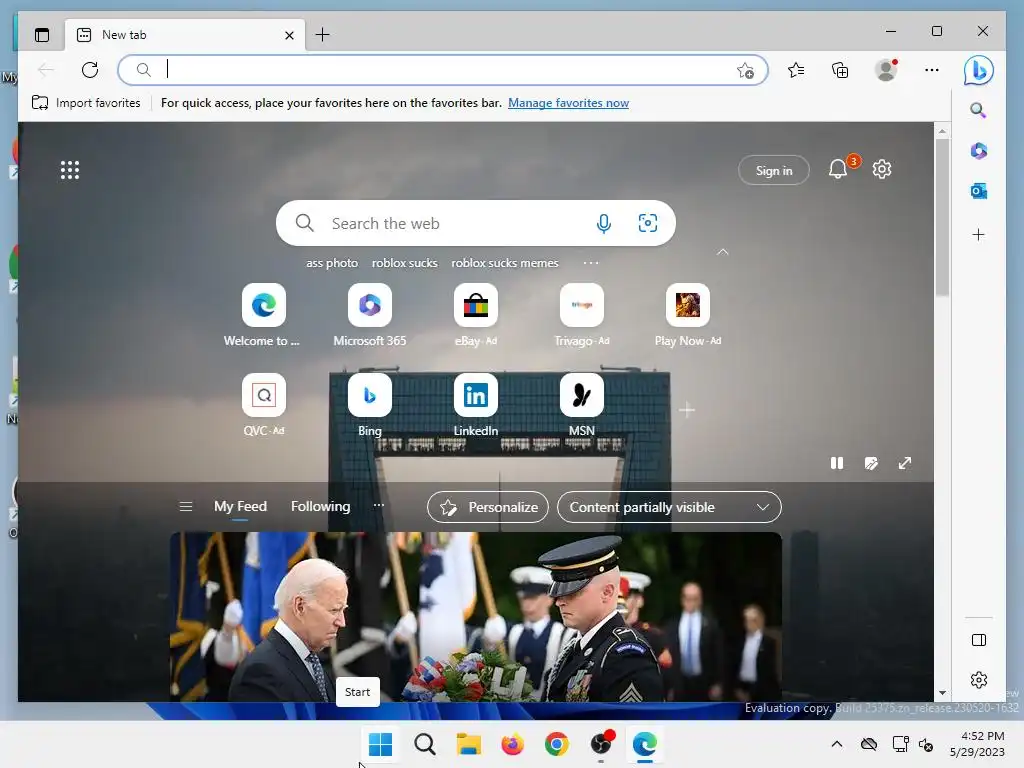Click the Refresh page icon
1024x768 pixels.
(90, 69)
